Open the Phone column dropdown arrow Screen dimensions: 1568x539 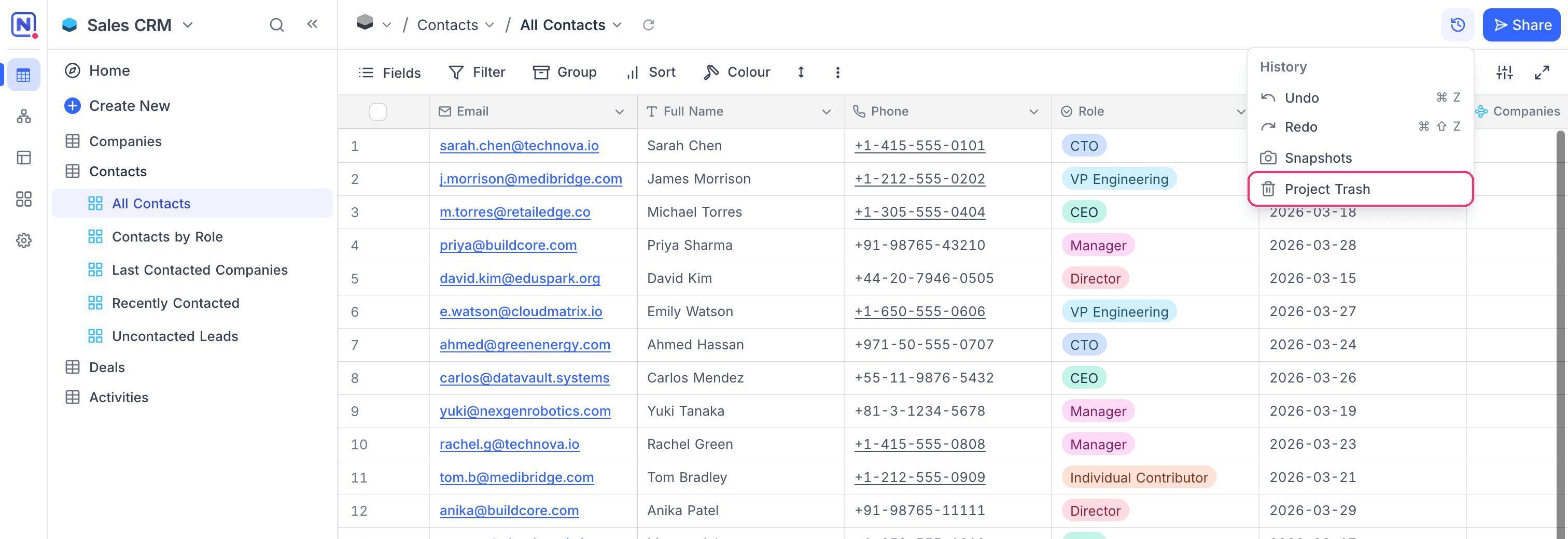pyautogui.click(x=1033, y=112)
